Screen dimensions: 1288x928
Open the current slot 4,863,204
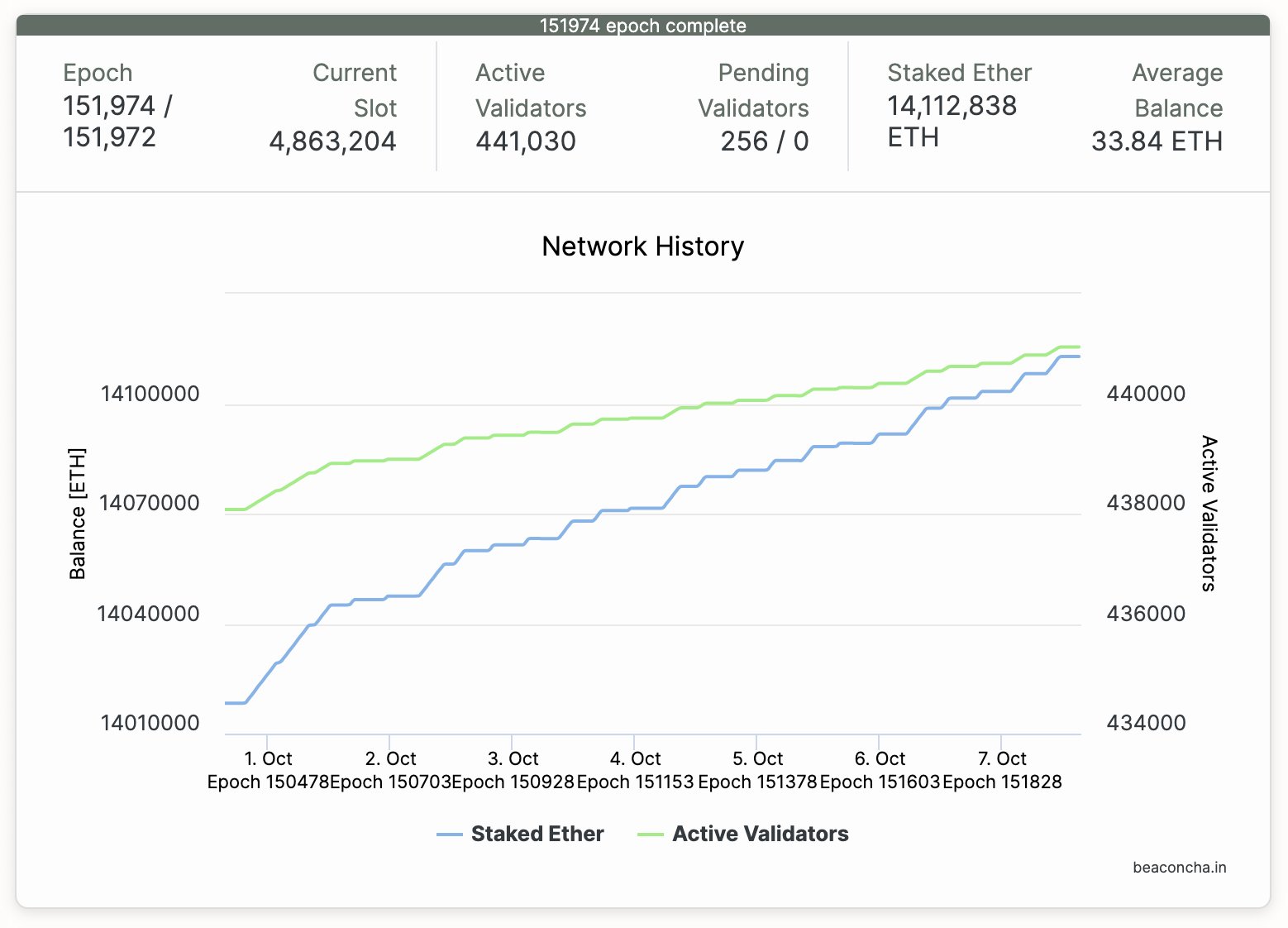(332, 141)
